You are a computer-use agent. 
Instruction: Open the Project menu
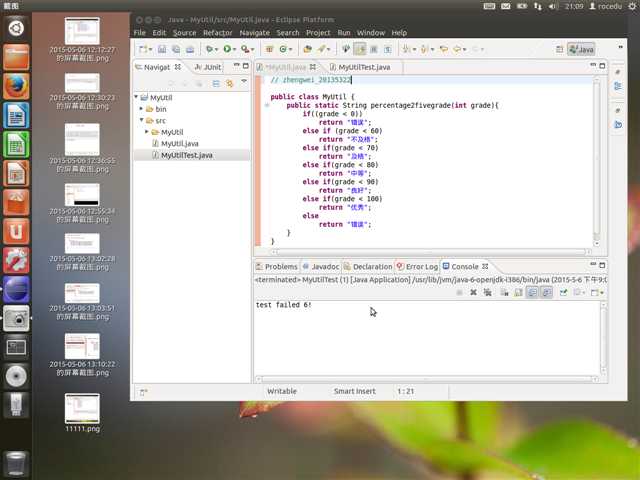click(318, 33)
